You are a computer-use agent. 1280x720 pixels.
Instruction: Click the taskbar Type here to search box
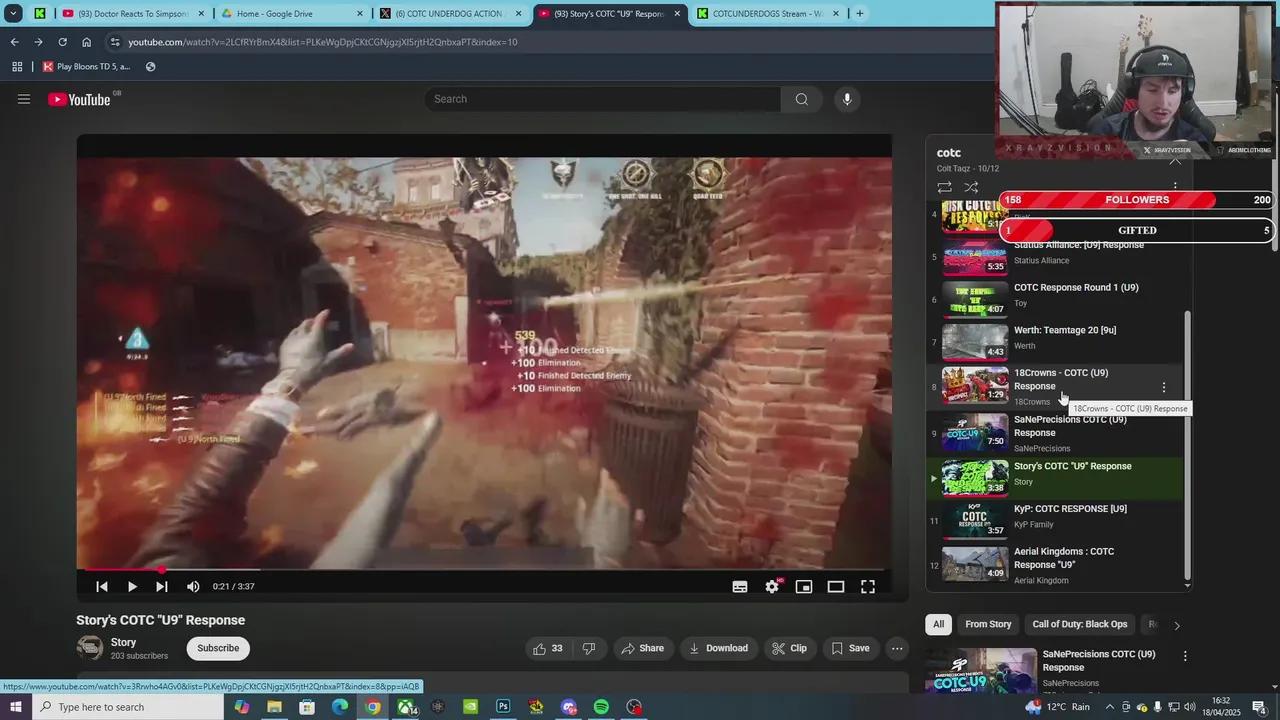(x=128, y=707)
